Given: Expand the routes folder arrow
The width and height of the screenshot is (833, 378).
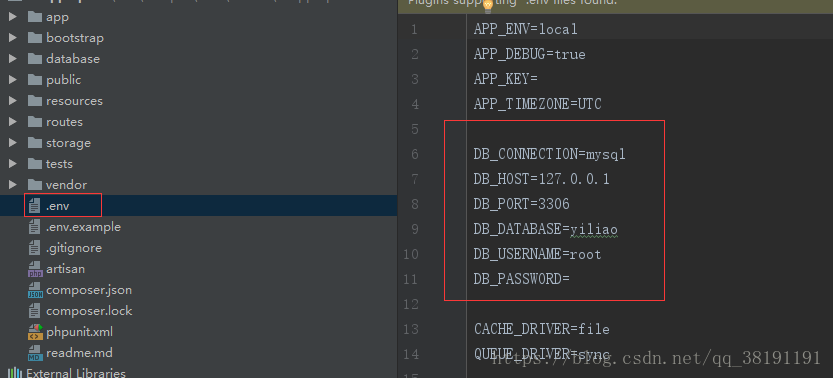Looking at the screenshot, I should 13,122.
